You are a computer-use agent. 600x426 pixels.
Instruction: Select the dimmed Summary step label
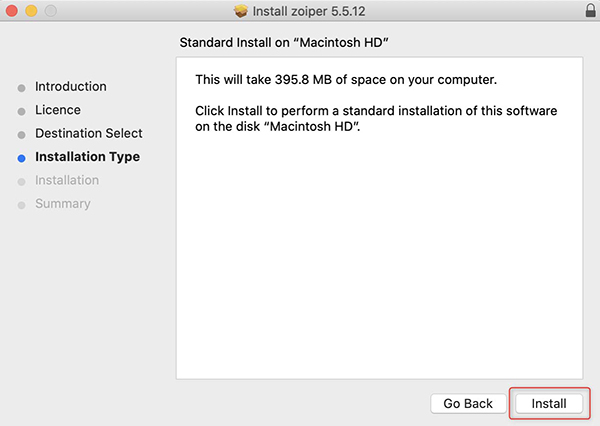pos(62,204)
